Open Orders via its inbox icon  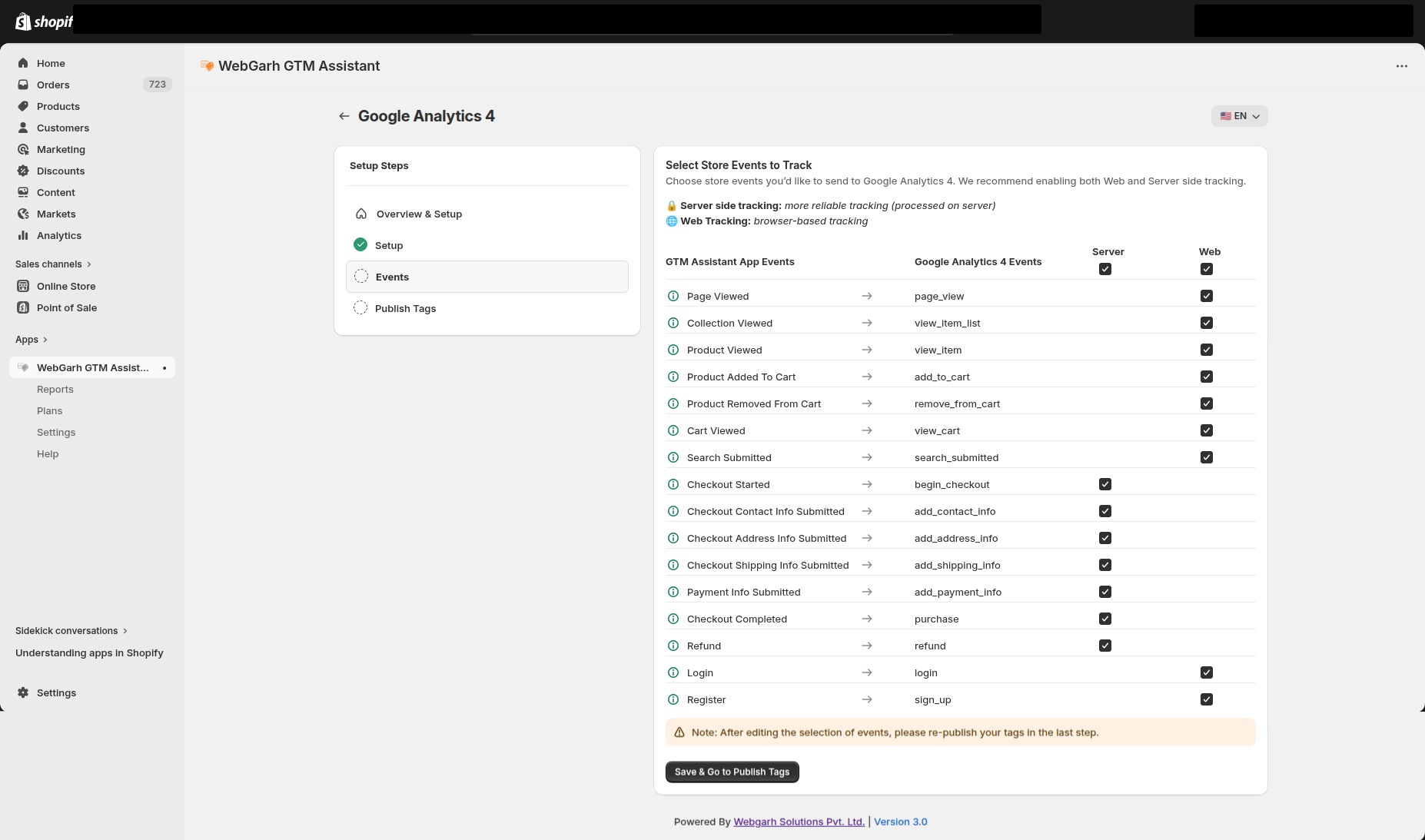click(x=23, y=85)
